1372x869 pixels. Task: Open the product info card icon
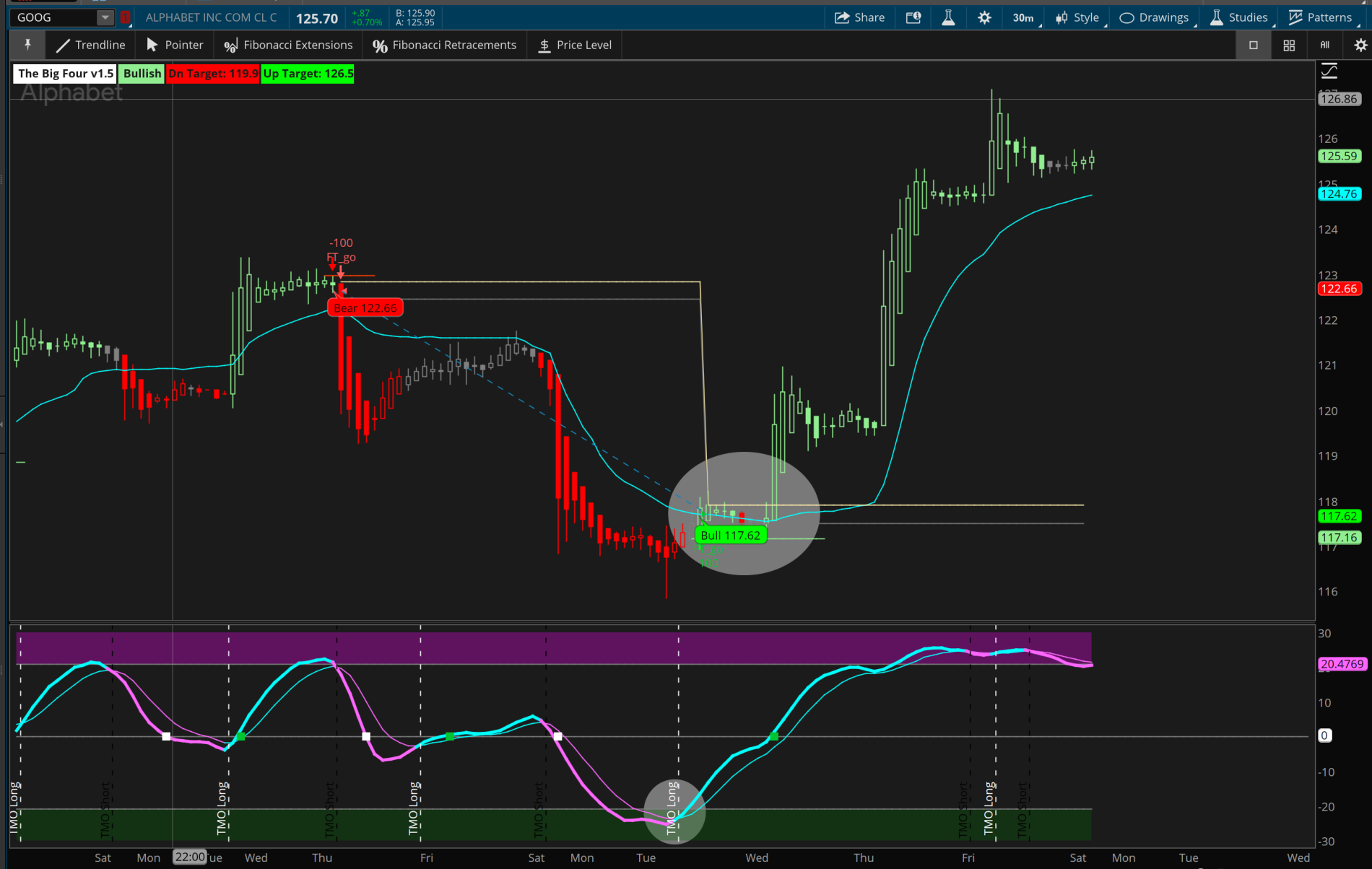(913, 17)
